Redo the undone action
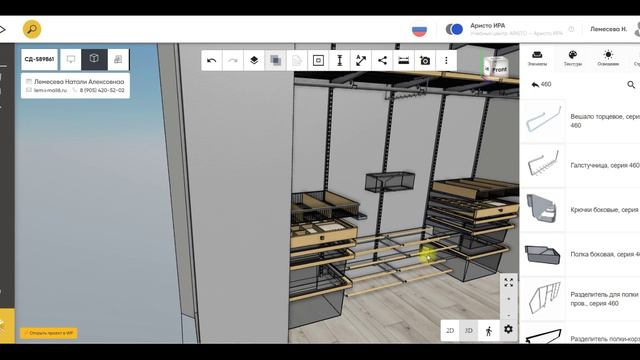Viewport: 640px width, 360px height. 233,61
